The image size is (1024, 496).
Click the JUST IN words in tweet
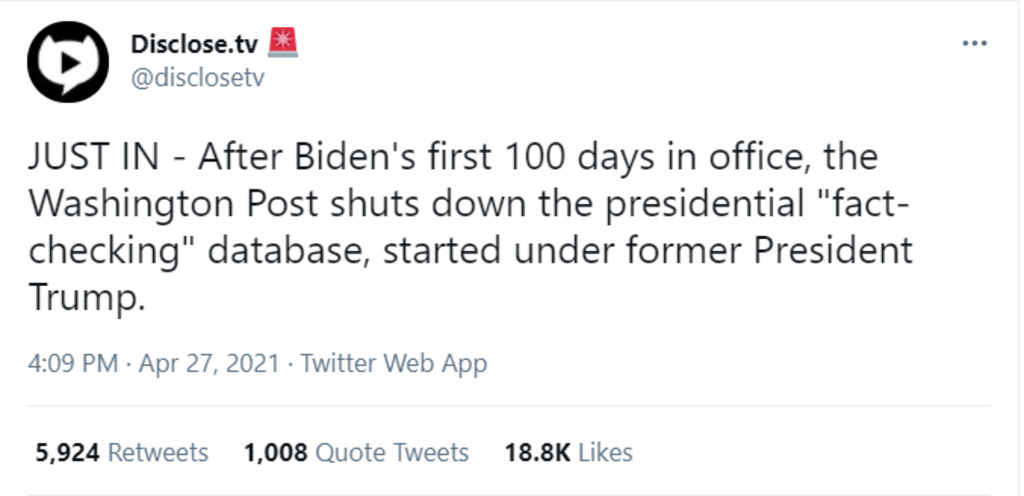coord(93,159)
